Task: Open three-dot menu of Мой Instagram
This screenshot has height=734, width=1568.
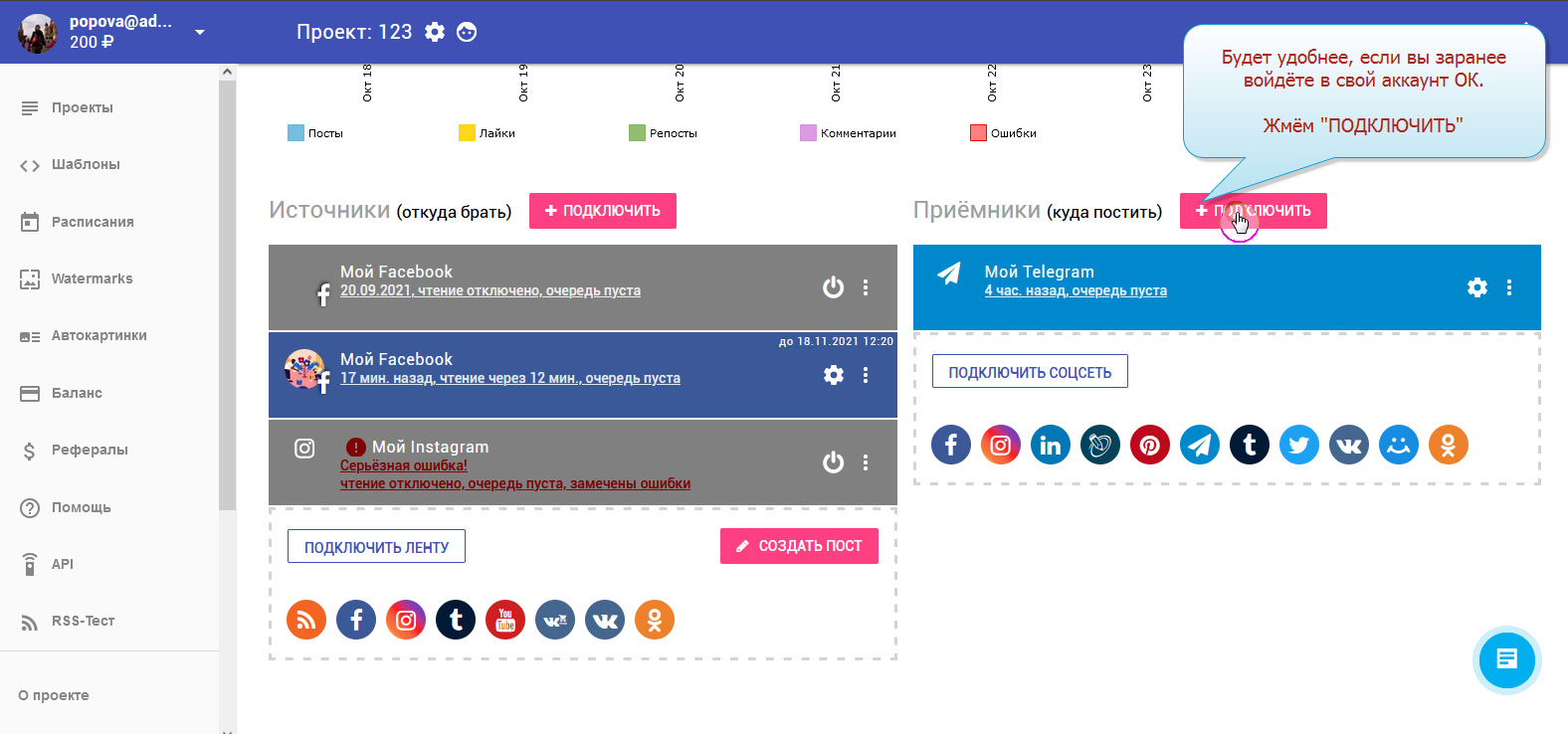Action: 866,462
